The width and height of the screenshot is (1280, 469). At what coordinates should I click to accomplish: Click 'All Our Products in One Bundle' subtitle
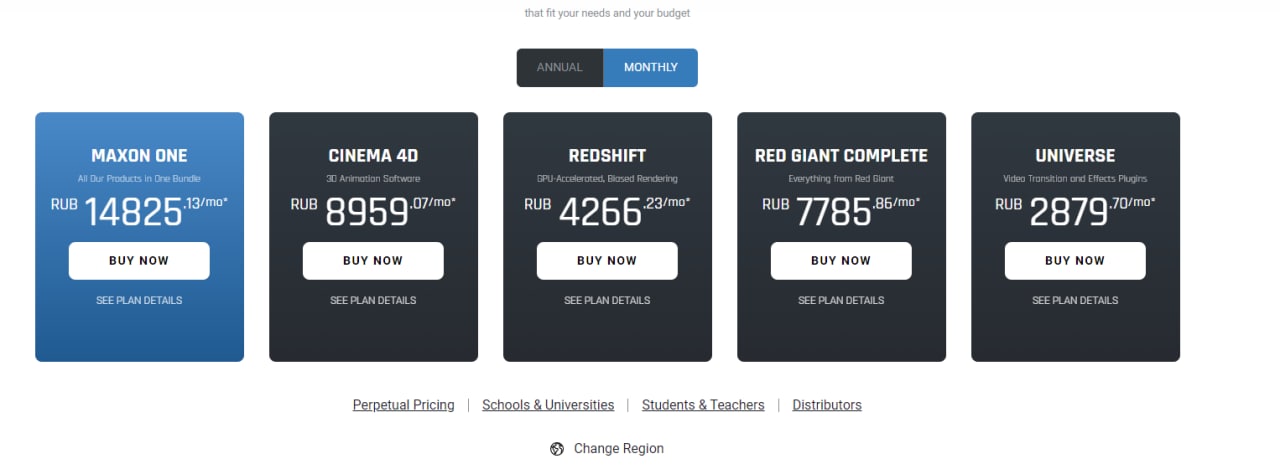139,179
